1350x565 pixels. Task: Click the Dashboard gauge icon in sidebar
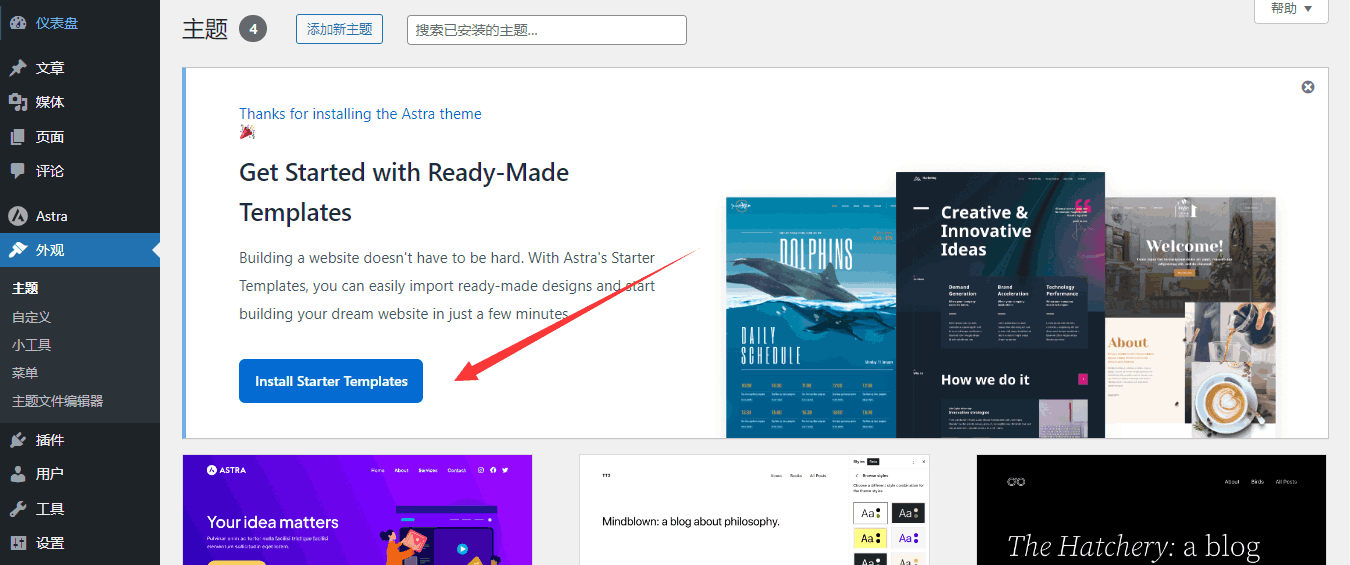(x=18, y=23)
